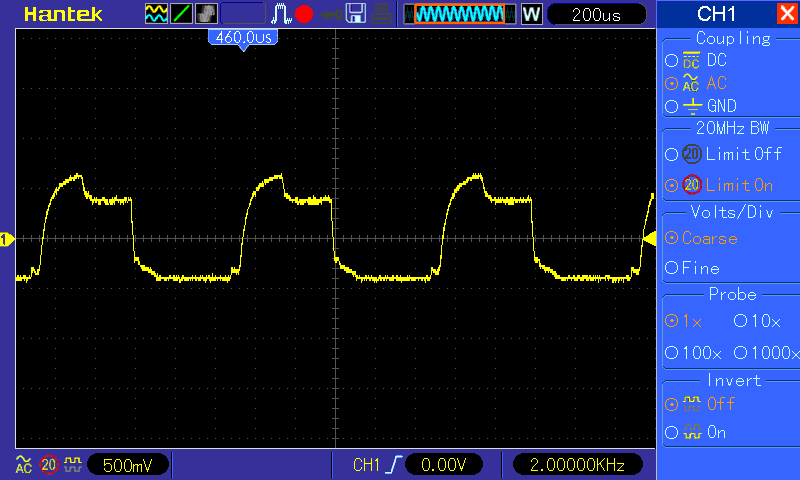The height and width of the screenshot is (480, 800).
Task: Set Invert to Off
Action: pyautogui.click(x=700, y=404)
